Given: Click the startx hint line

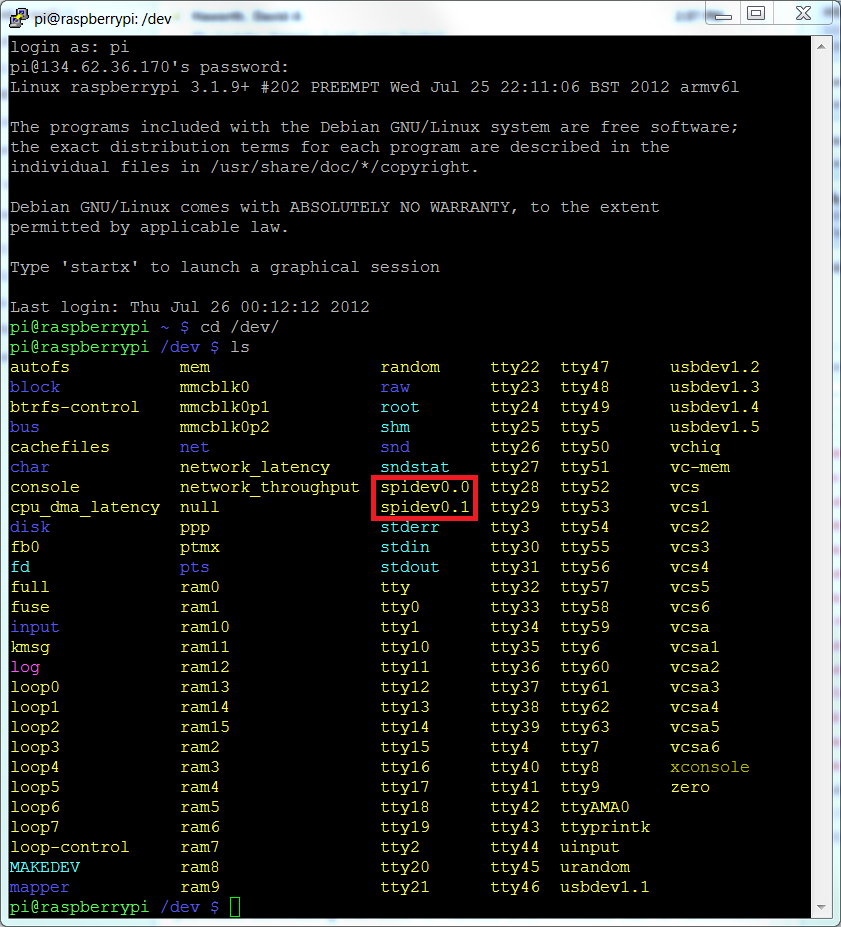Looking at the screenshot, I should 225,267.
